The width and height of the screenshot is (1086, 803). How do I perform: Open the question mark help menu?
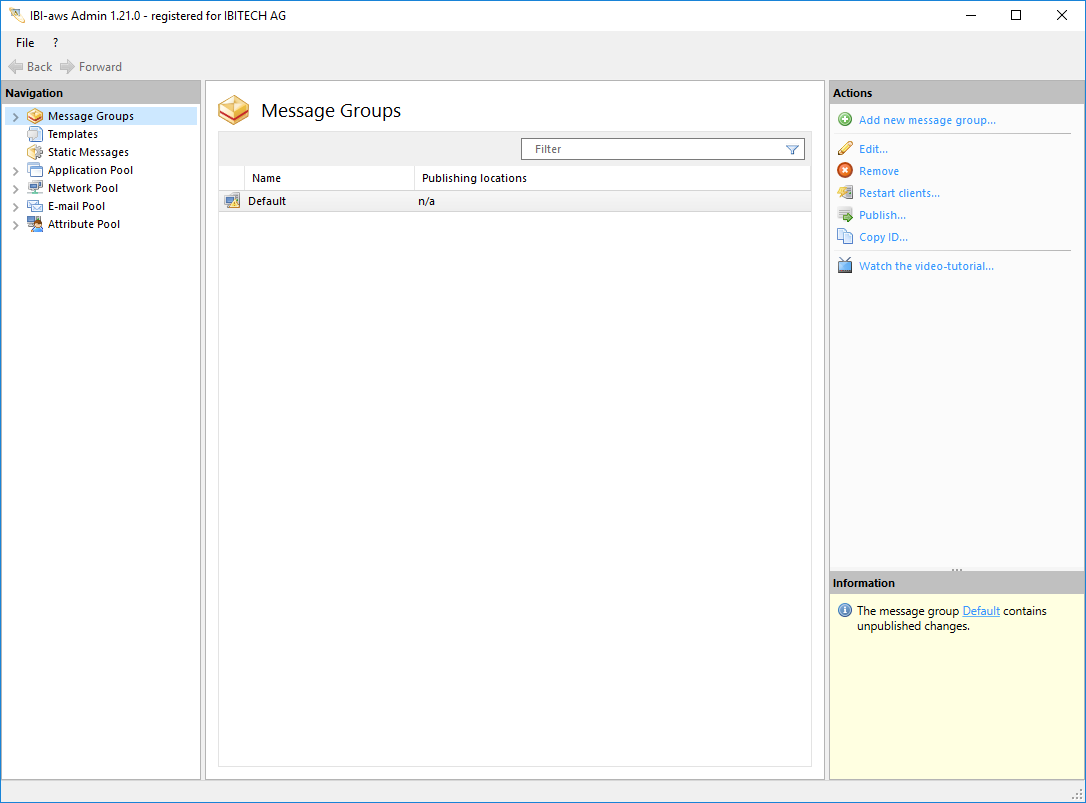55,43
